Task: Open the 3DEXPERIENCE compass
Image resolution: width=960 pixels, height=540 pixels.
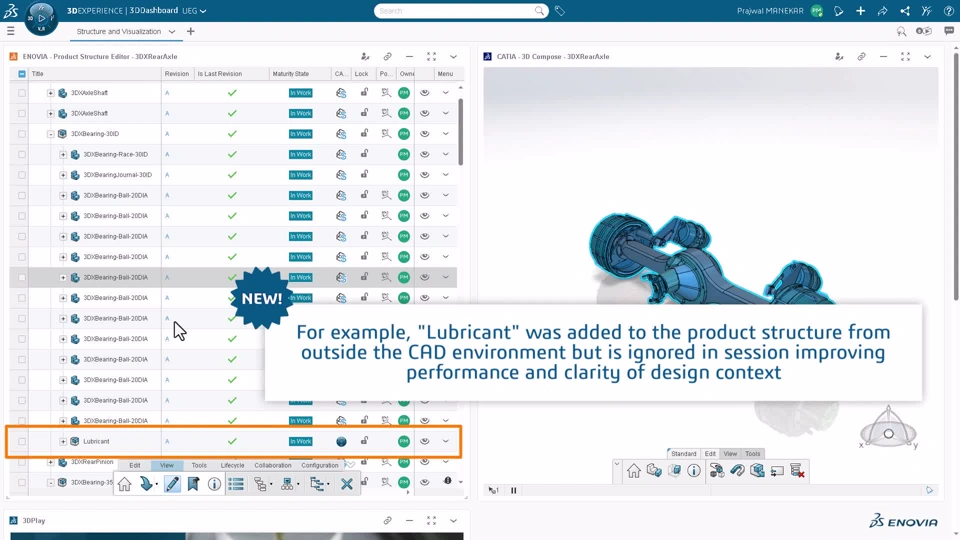Action: tap(41, 18)
